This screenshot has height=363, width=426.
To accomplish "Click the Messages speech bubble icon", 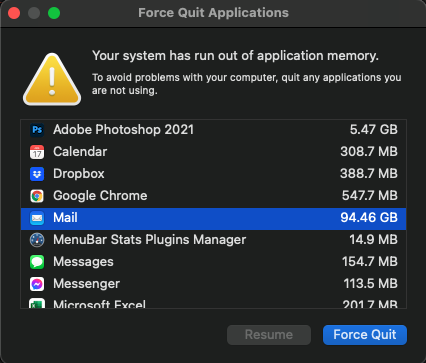I will click(37, 262).
